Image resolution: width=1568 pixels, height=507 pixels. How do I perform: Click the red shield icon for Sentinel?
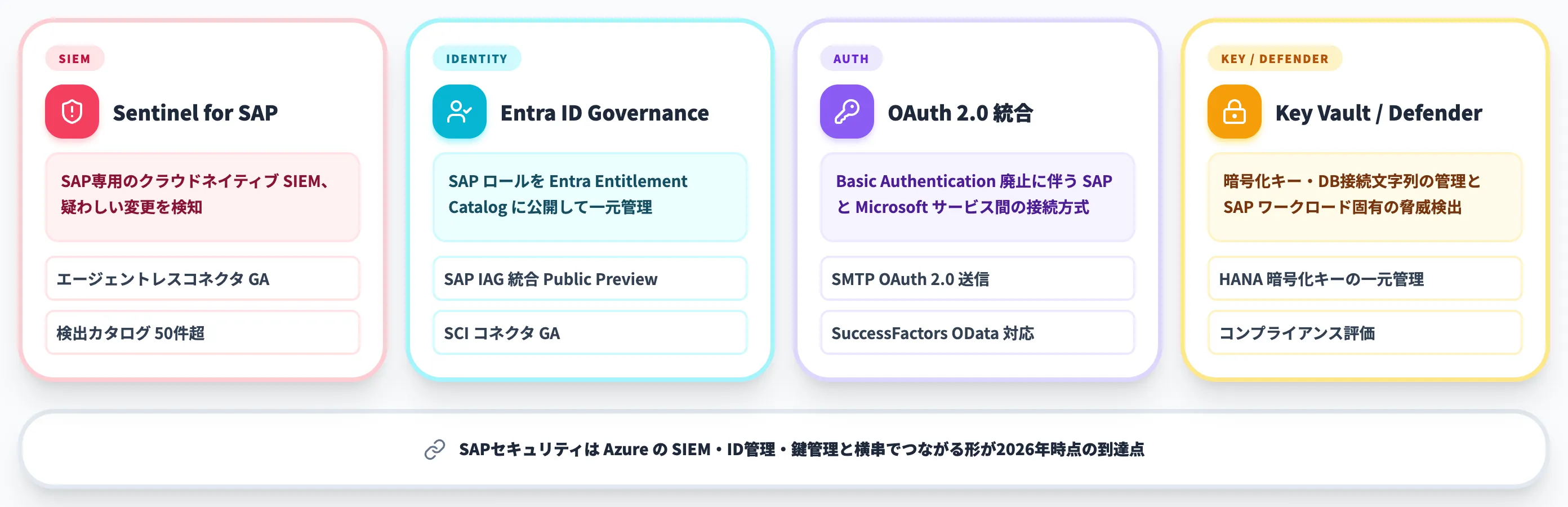[x=72, y=112]
